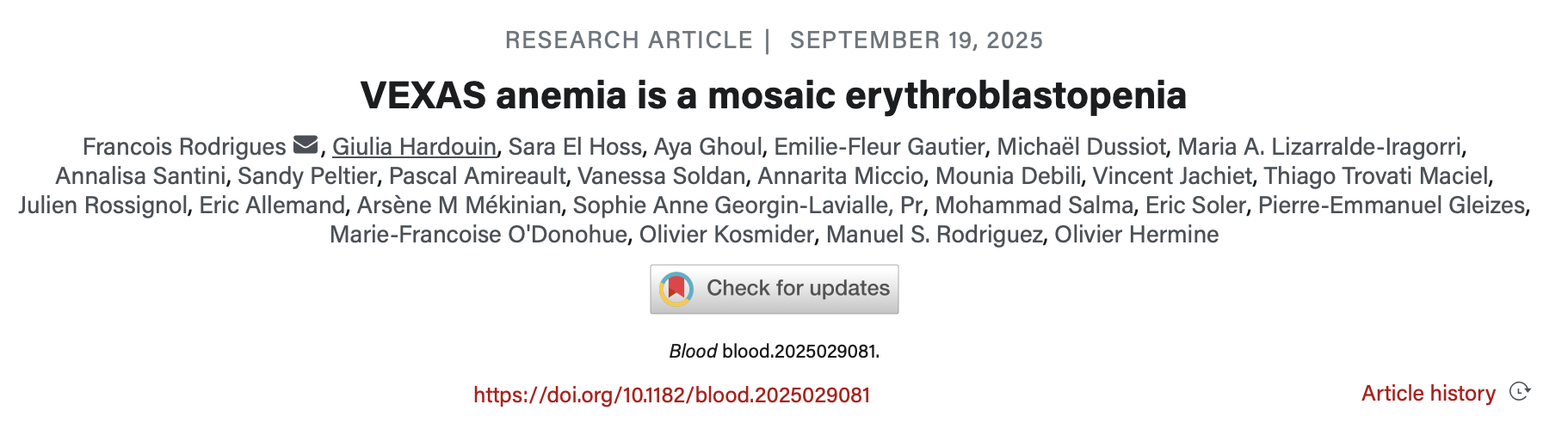The image size is (1568, 435).
Task: Open the doi.org article DOI link
Action: [671, 395]
